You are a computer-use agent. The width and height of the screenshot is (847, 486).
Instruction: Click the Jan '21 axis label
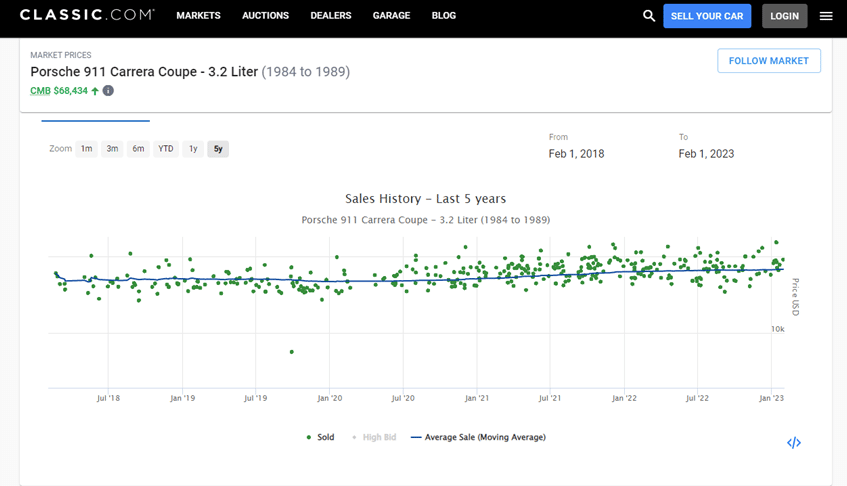point(477,398)
